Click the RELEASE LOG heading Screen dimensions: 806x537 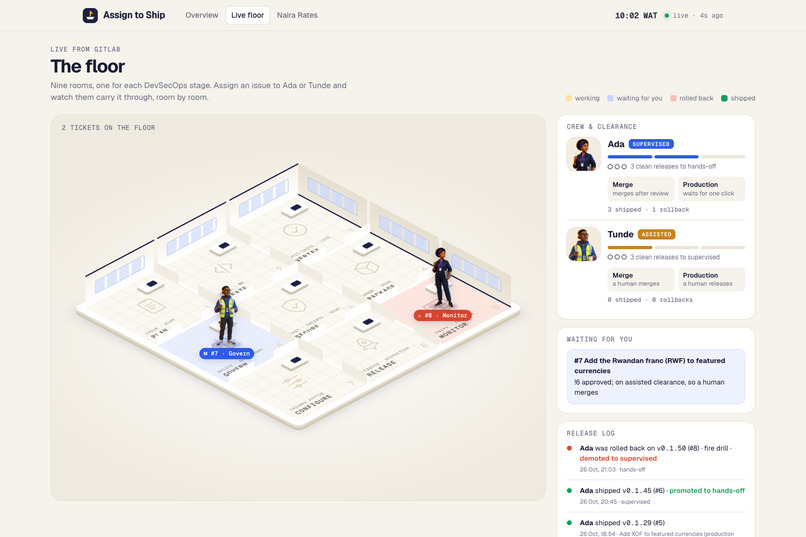coord(591,433)
